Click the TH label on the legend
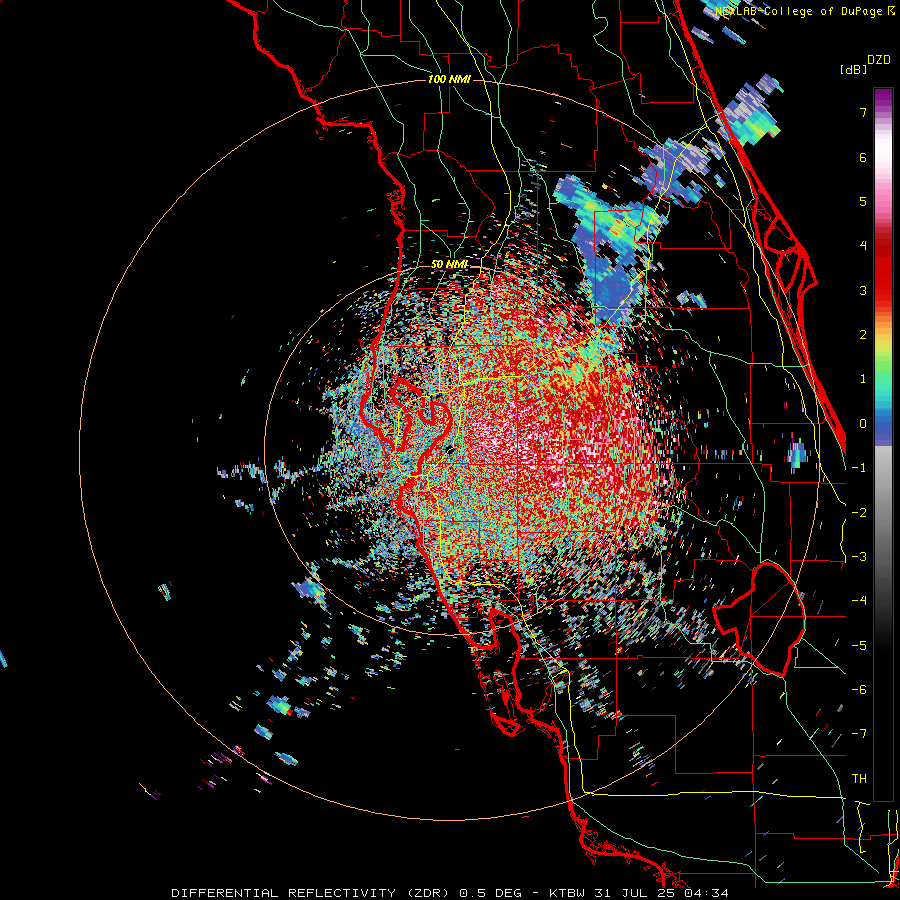Image resolution: width=900 pixels, height=900 pixels. coord(859,779)
